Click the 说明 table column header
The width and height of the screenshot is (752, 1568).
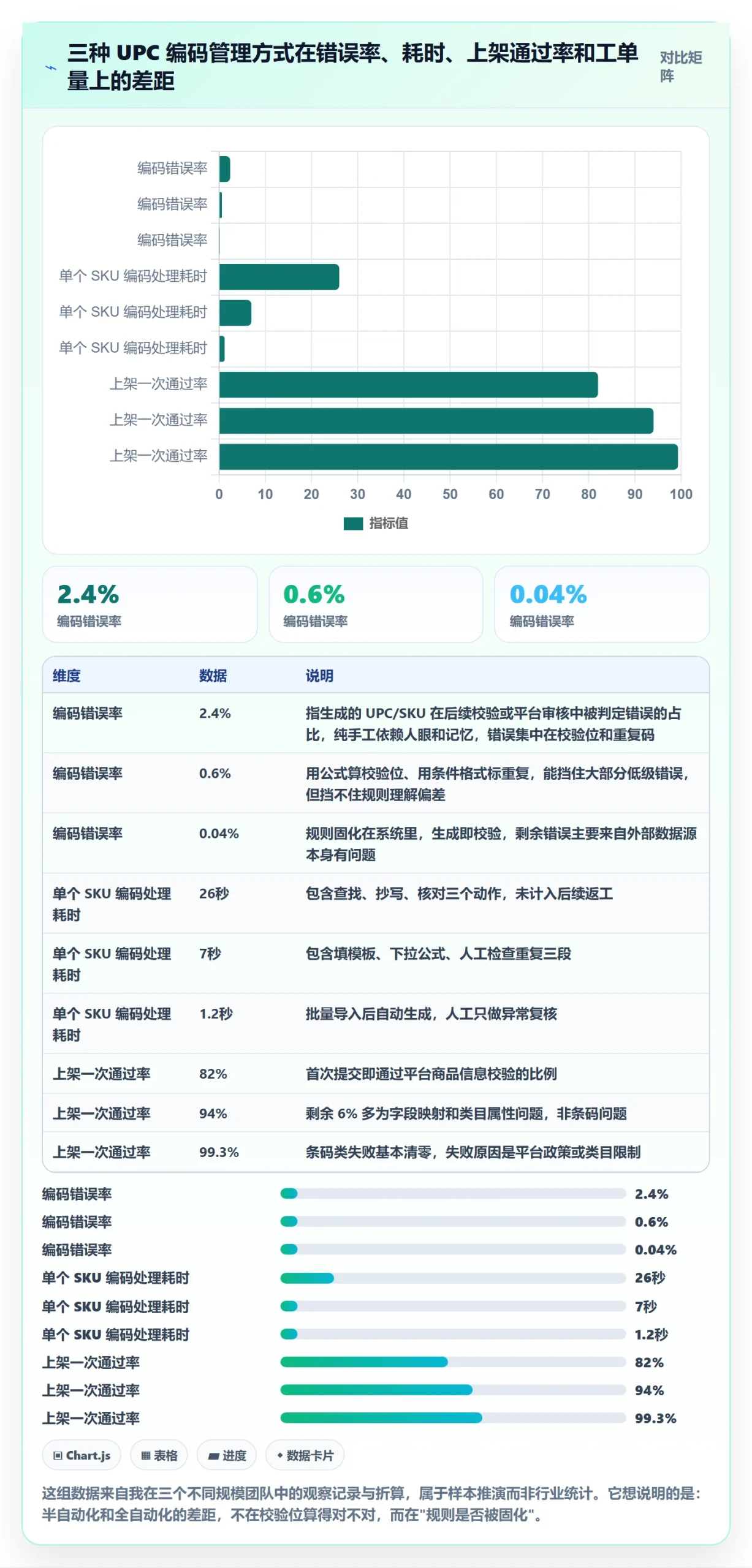[319, 676]
